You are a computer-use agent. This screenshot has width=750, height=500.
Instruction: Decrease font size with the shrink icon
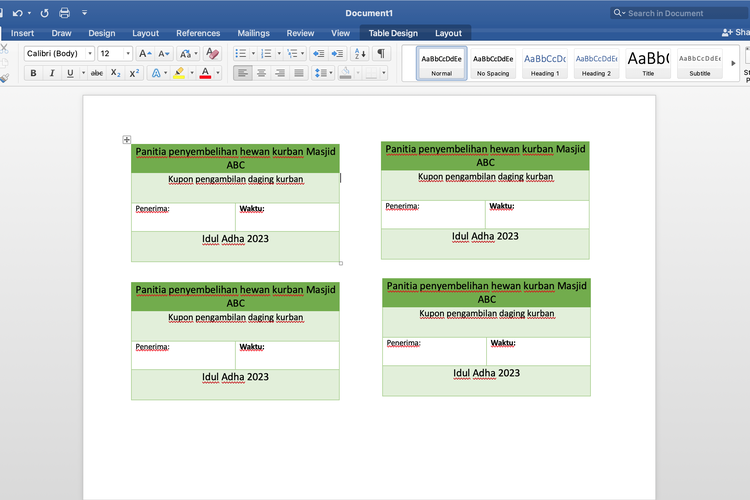coord(164,54)
